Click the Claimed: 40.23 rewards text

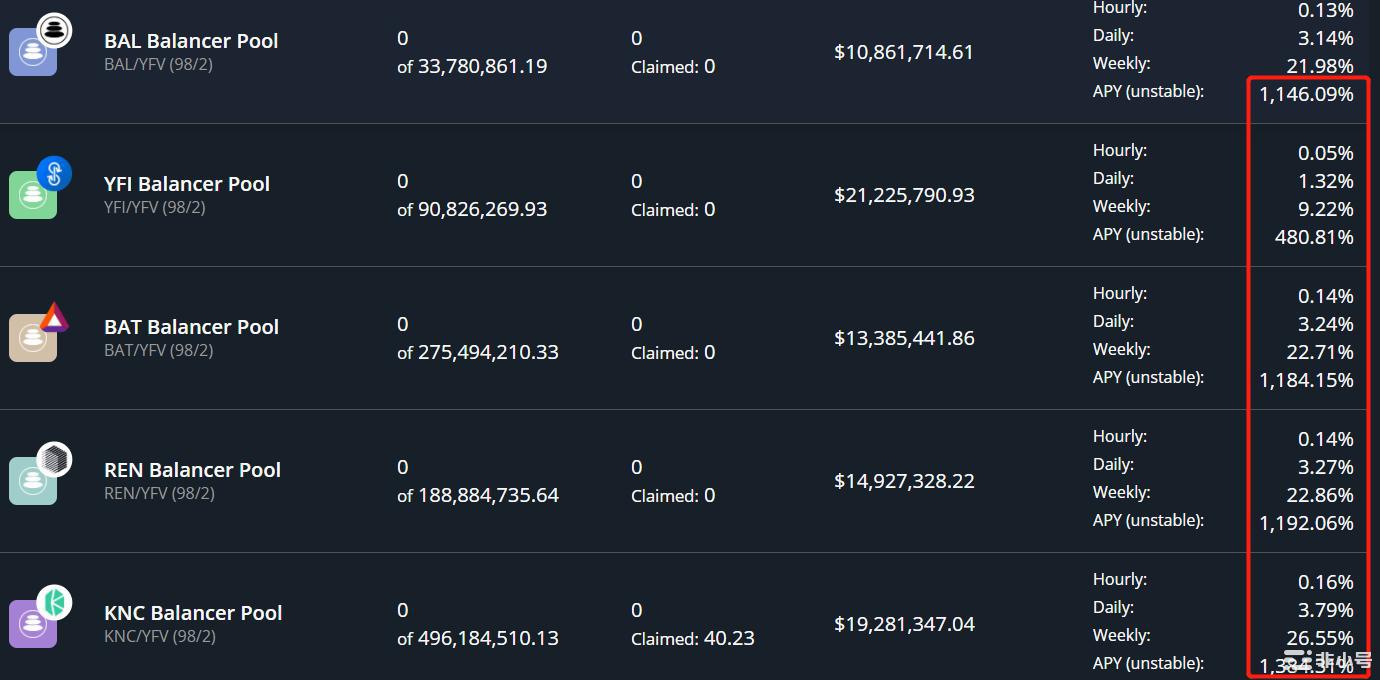coord(693,638)
